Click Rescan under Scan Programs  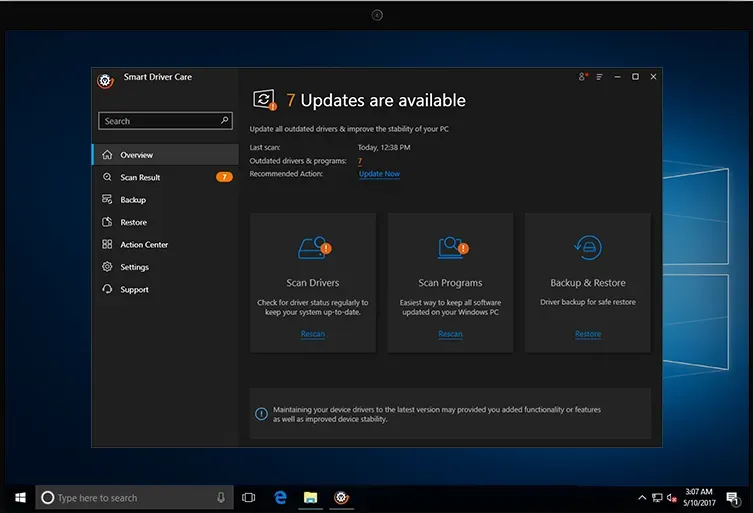tap(450, 334)
